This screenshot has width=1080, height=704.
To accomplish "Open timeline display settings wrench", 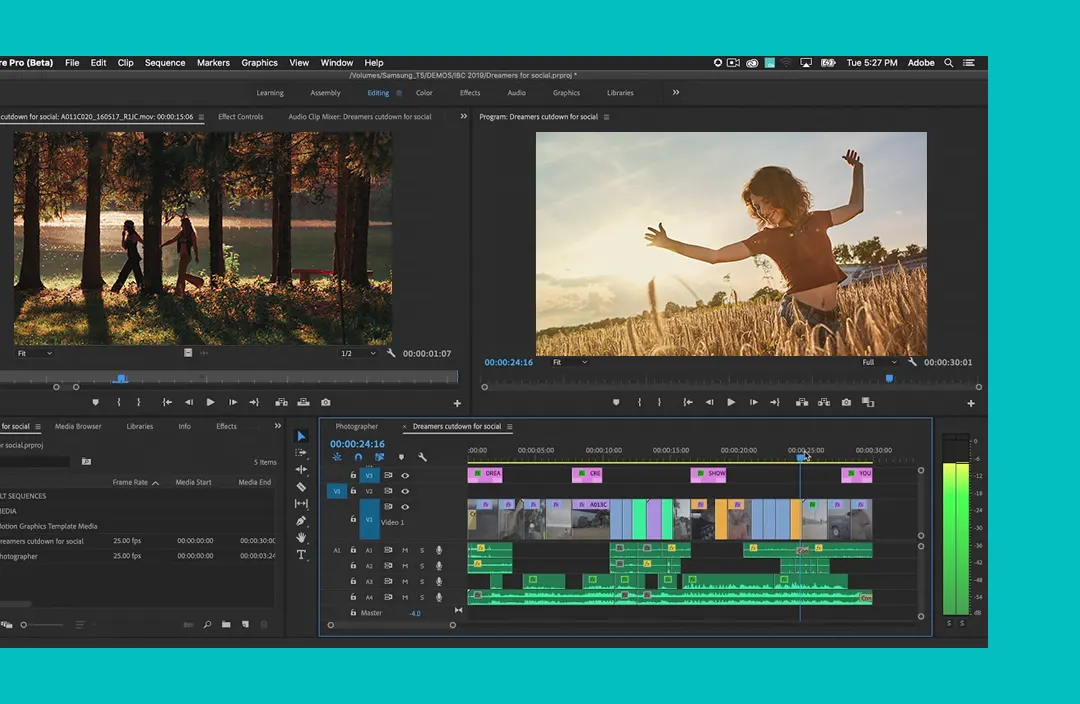I will (x=422, y=457).
